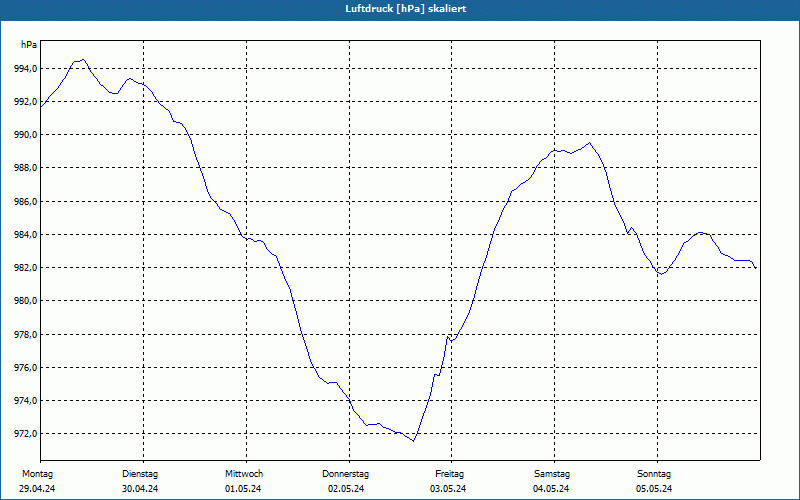Click the date 30.04.24

click(x=140, y=489)
